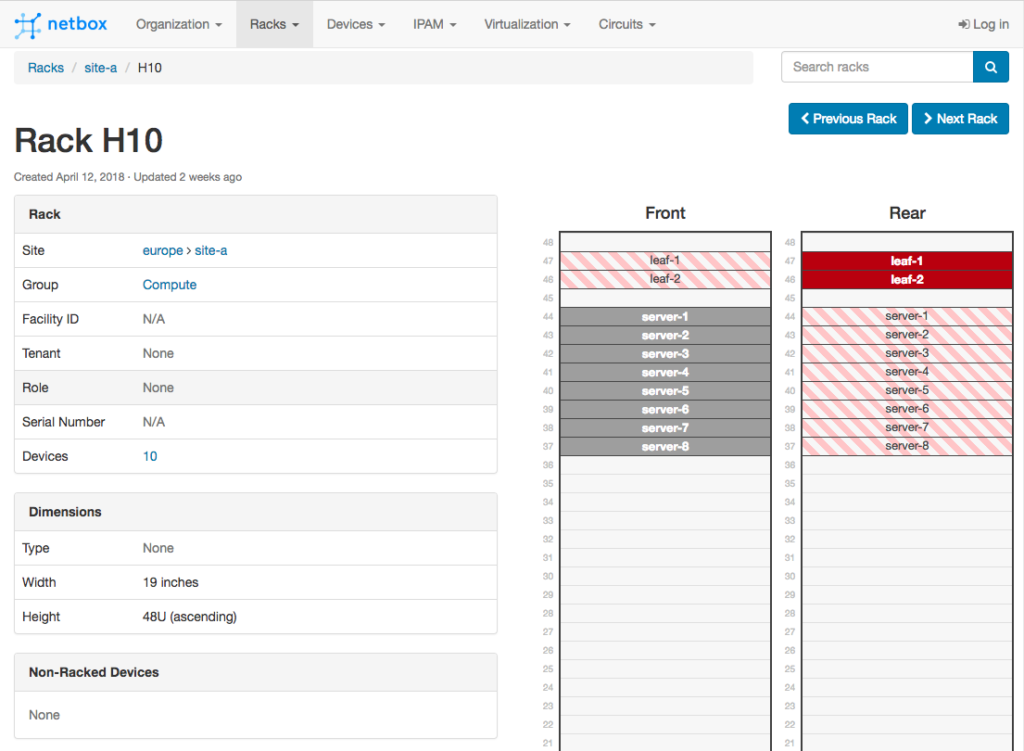The height and width of the screenshot is (751, 1024).
Task: Open the Organization dropdown menu
Action: coord(179,24)
